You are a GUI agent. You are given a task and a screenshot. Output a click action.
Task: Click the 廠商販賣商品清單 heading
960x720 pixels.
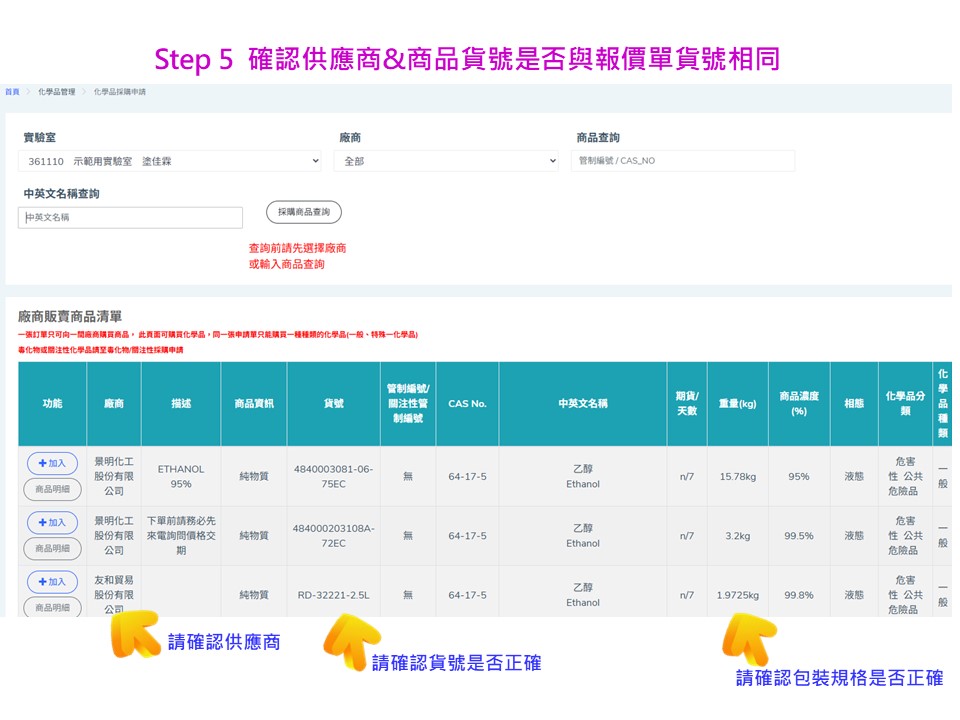70,317
